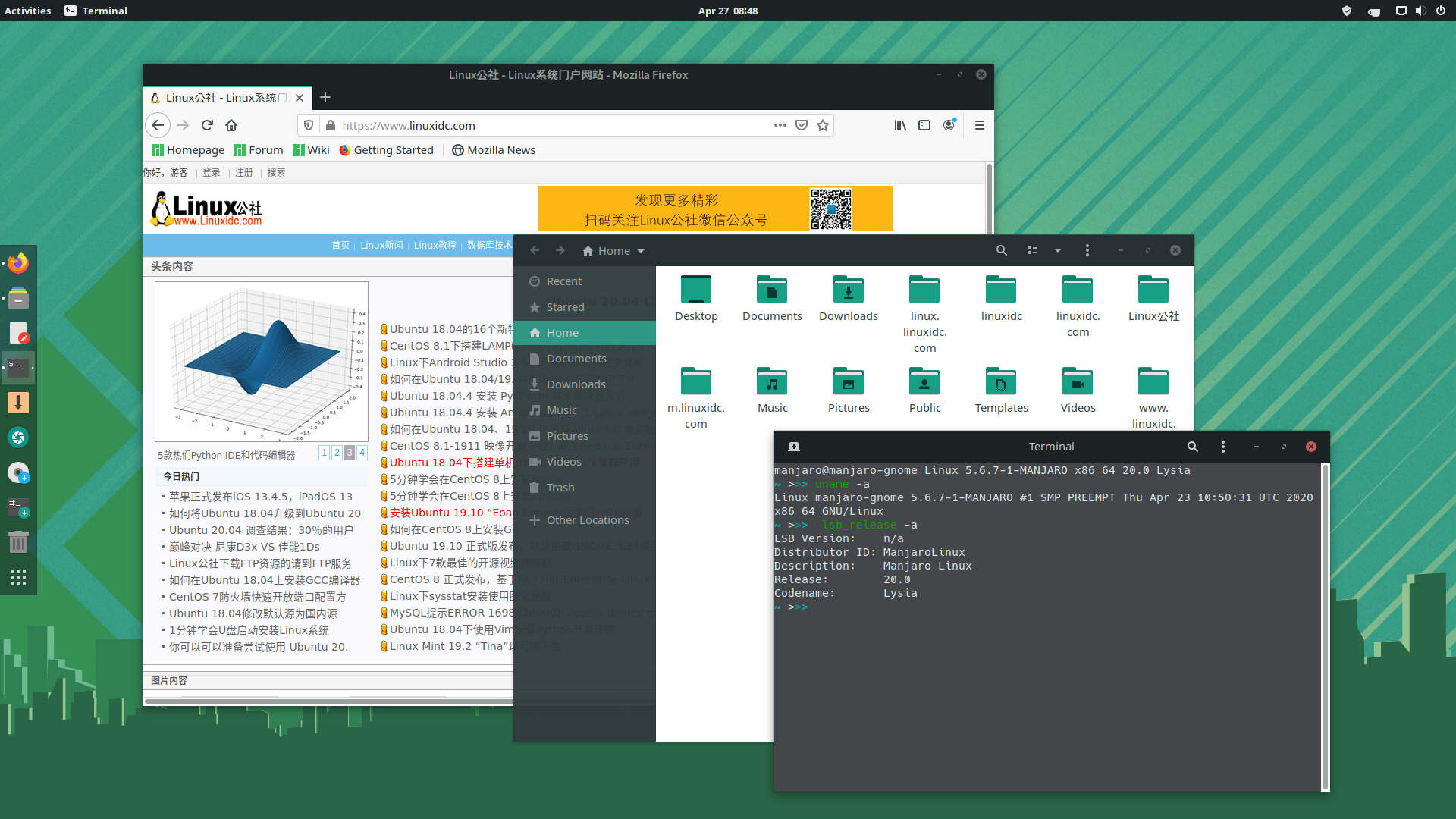Open Terminal from the dock
Viewport: 1456px width, 819px height.
point(18,368)
